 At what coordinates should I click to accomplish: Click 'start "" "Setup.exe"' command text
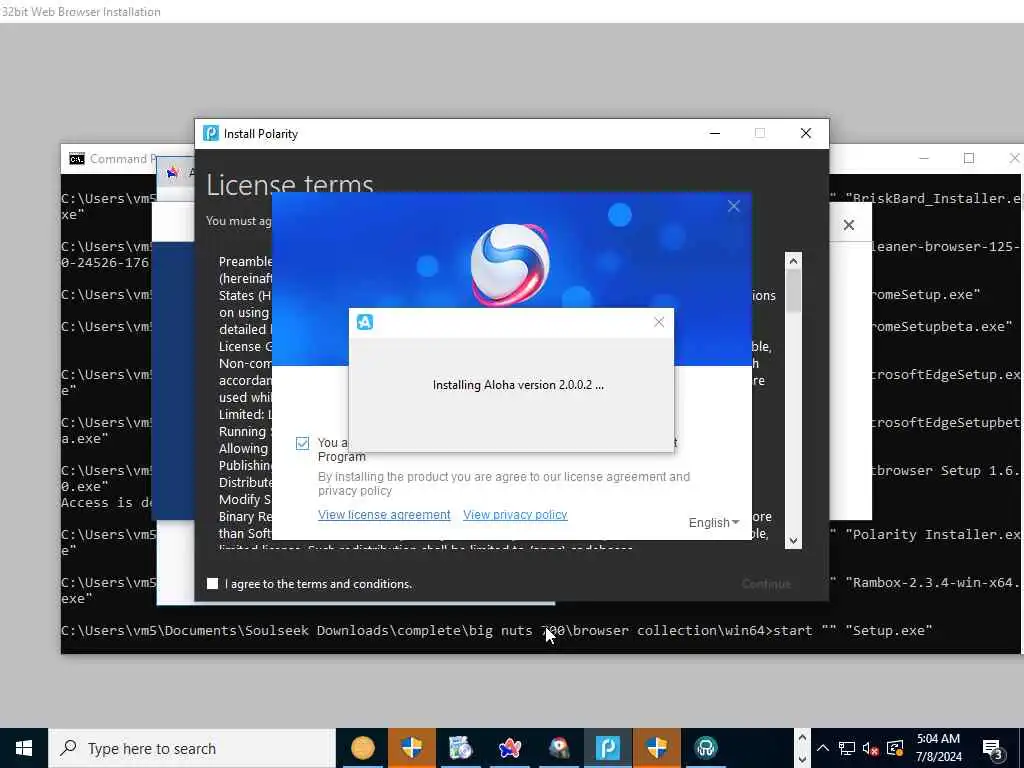852,631
